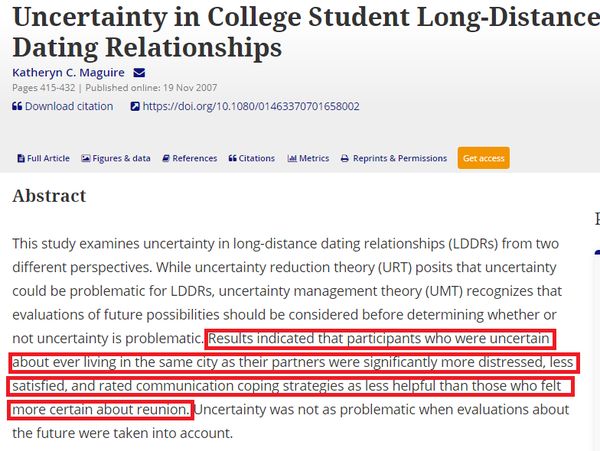The height and width of the screenshot is (451, 600).
Task: Click the Abstract section heading
Action: point(49,196)
